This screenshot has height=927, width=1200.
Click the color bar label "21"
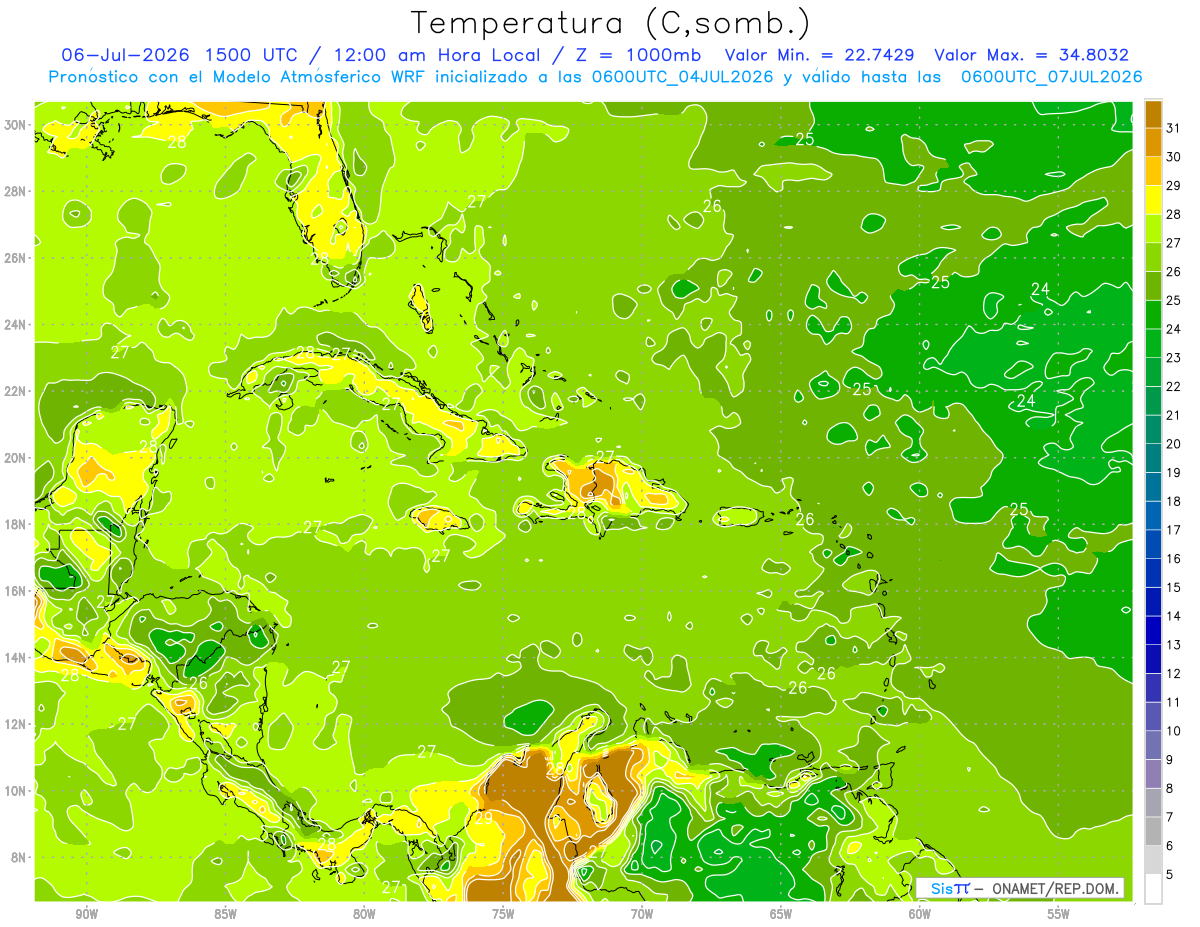1174,415
